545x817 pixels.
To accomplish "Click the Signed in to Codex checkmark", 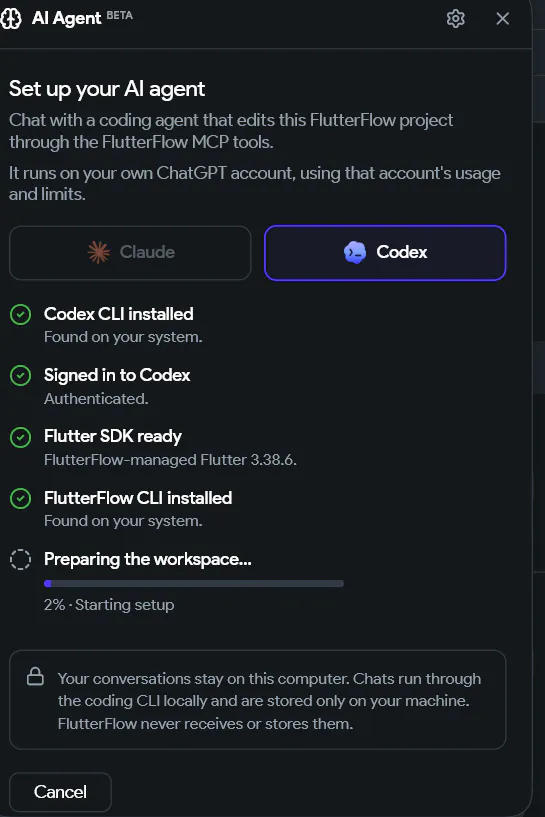I will pyautogui.click(x=20, y=376).
